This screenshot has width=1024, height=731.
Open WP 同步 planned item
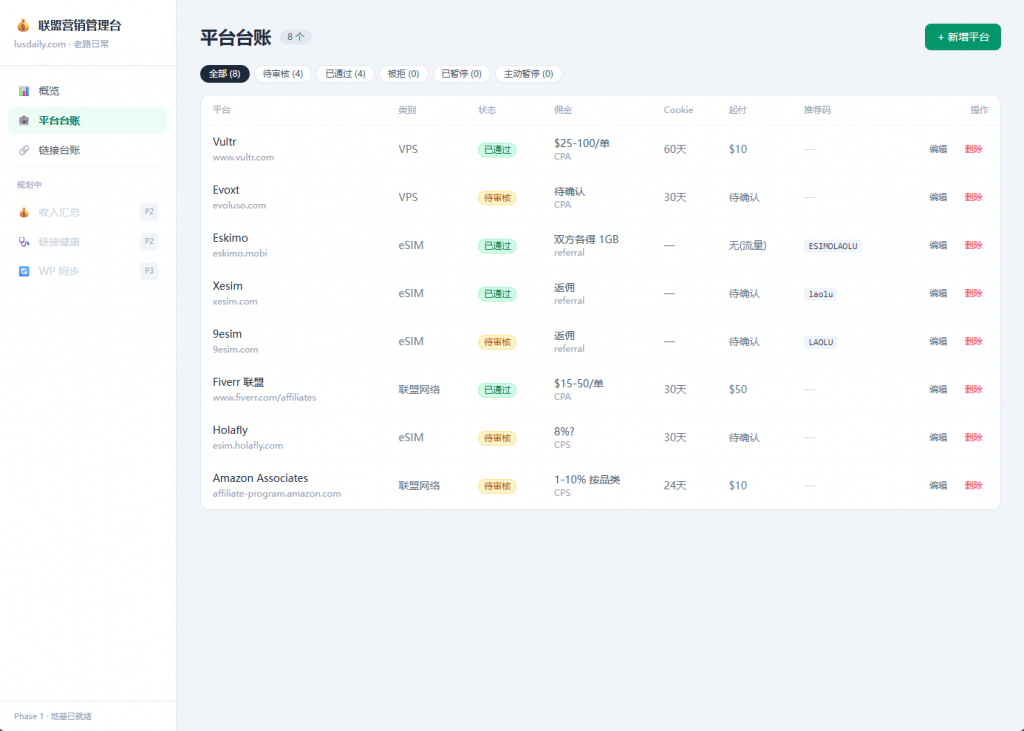88,271
